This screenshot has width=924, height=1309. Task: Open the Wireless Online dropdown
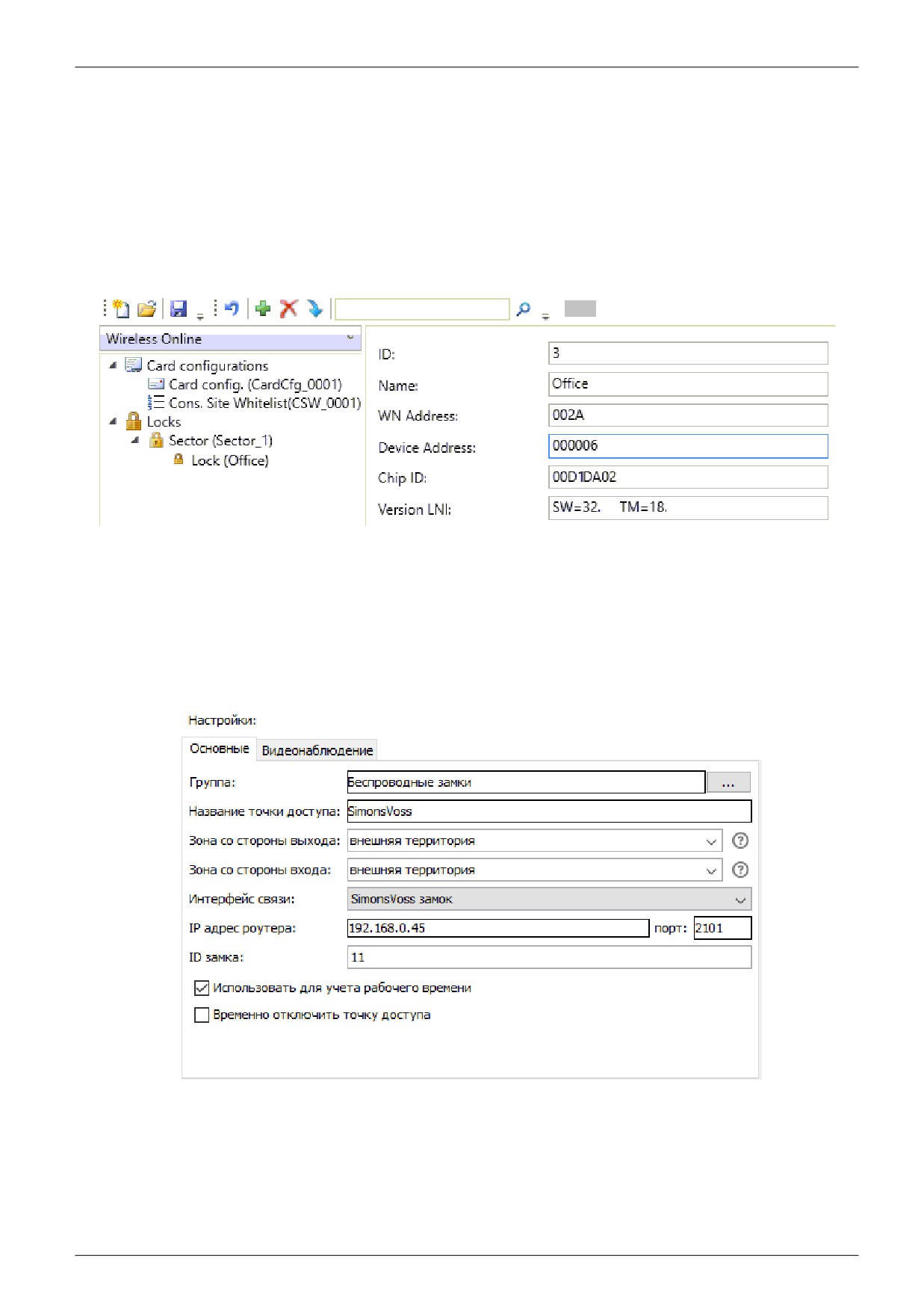230,338
